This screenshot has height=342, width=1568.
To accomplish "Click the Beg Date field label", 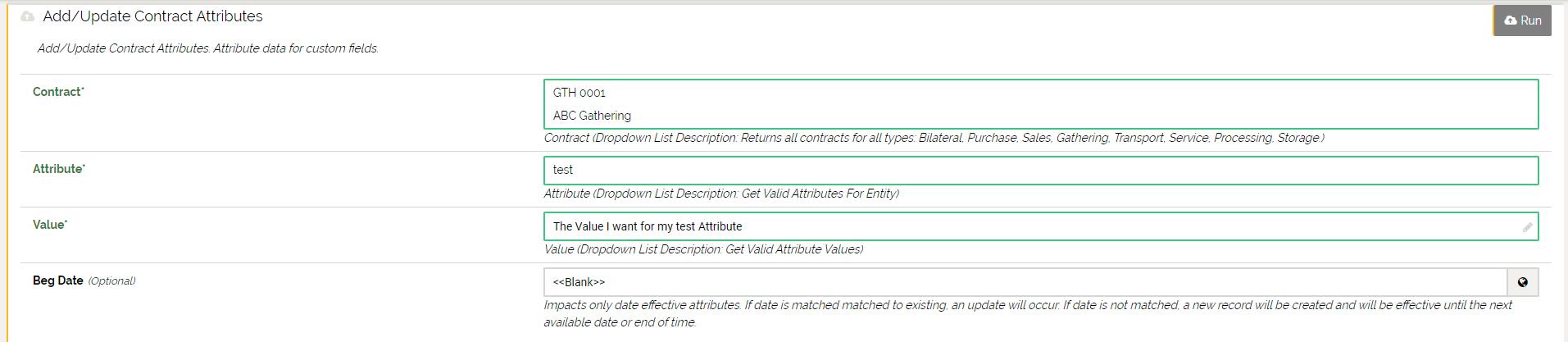I will [57, 280].
